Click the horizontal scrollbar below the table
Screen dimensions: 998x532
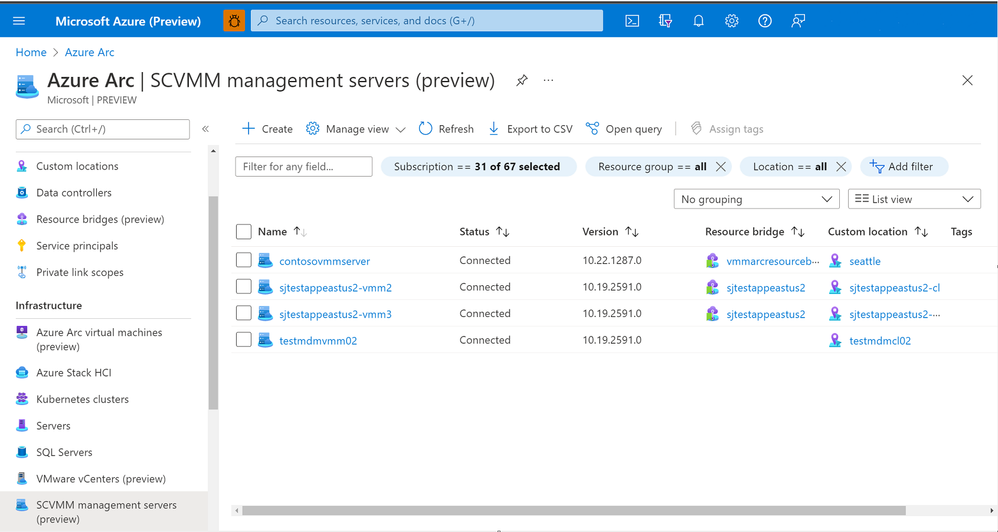(573, 510)
